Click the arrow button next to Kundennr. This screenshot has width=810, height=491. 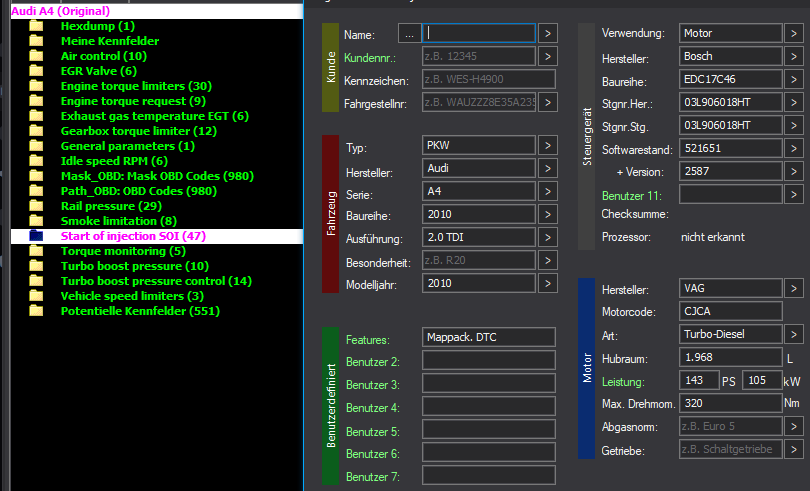(x=548, y=56)
